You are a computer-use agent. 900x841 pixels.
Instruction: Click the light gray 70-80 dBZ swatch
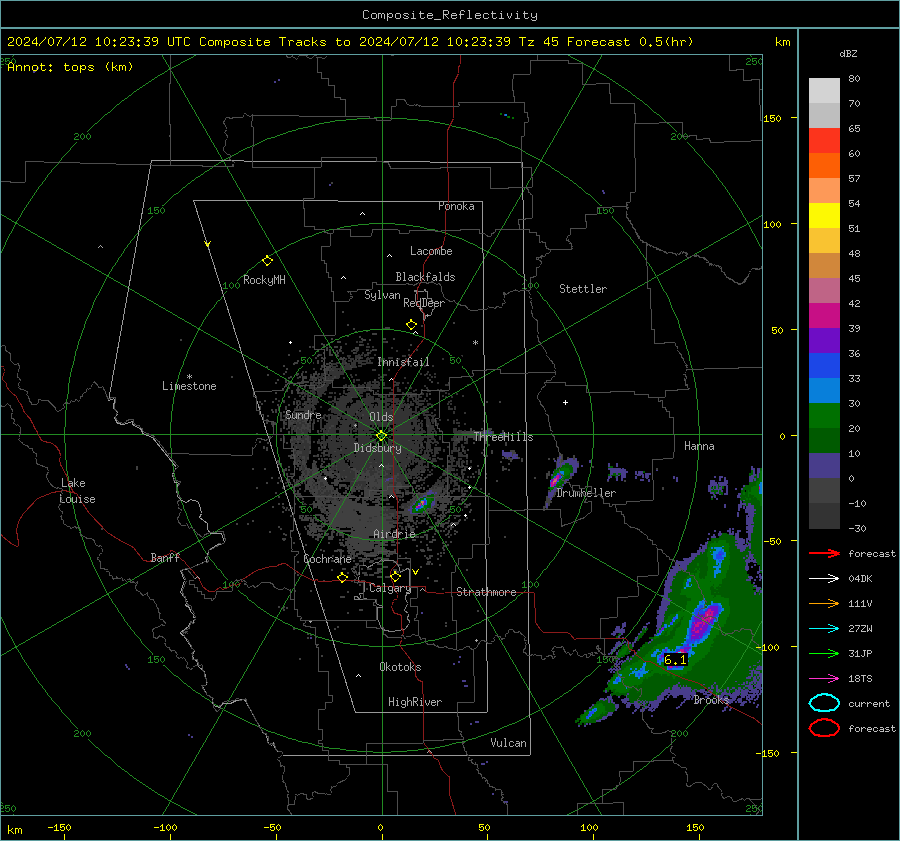click(824, 91)
